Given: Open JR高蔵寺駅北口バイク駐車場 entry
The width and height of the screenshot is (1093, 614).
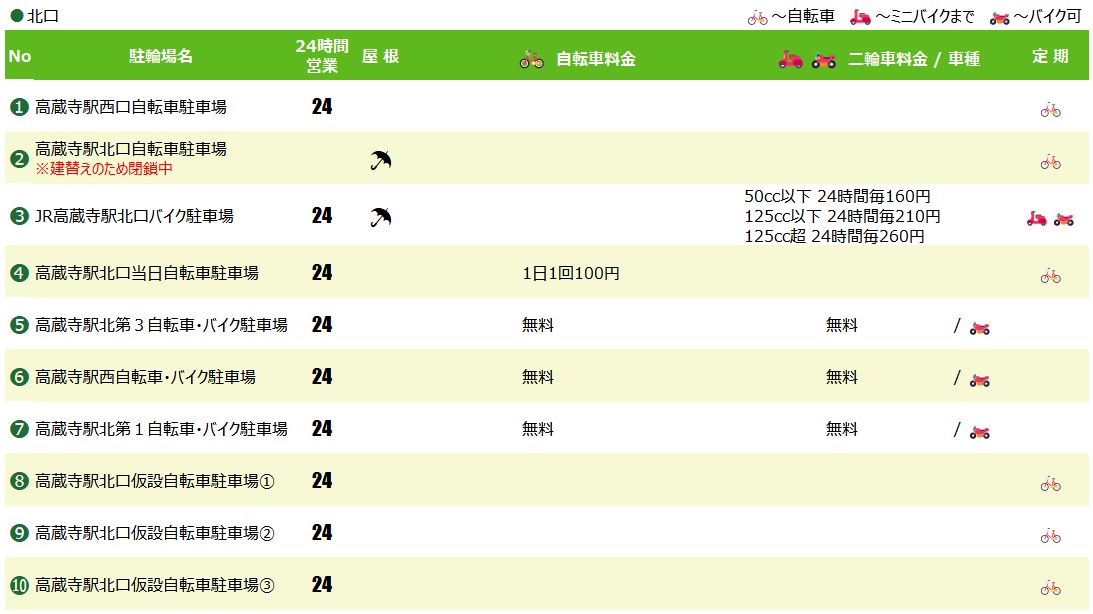Looking at the screenshot, I should point(135,216).
